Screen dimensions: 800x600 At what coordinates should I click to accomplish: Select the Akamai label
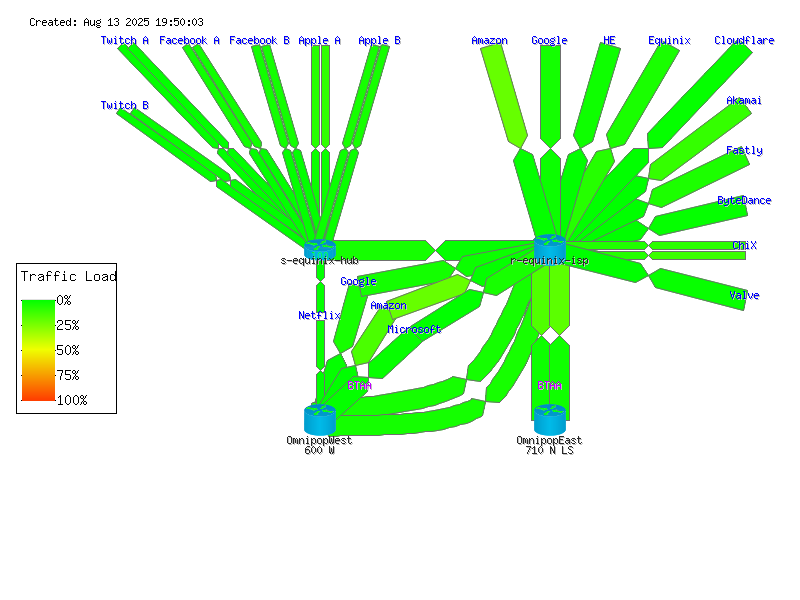click(744, 100)
